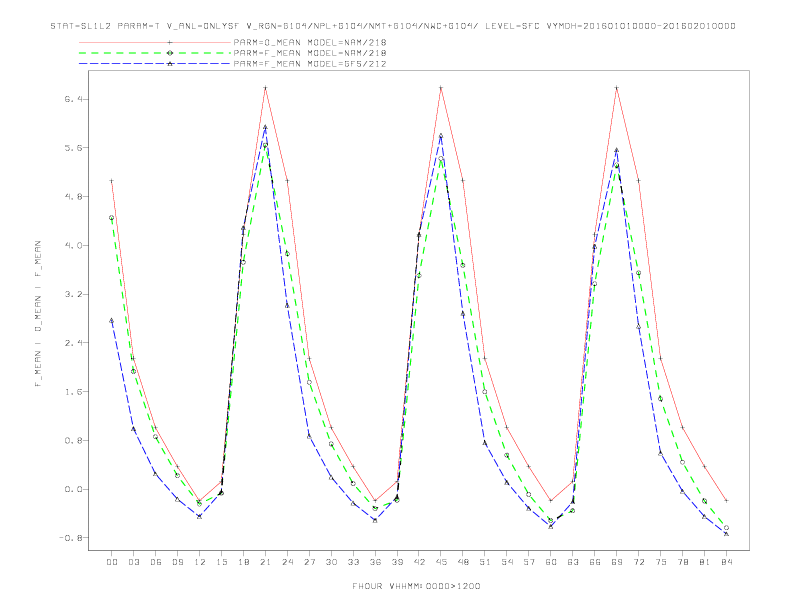Click the red curve's plus marker at hour 00

tap(112, 181)
